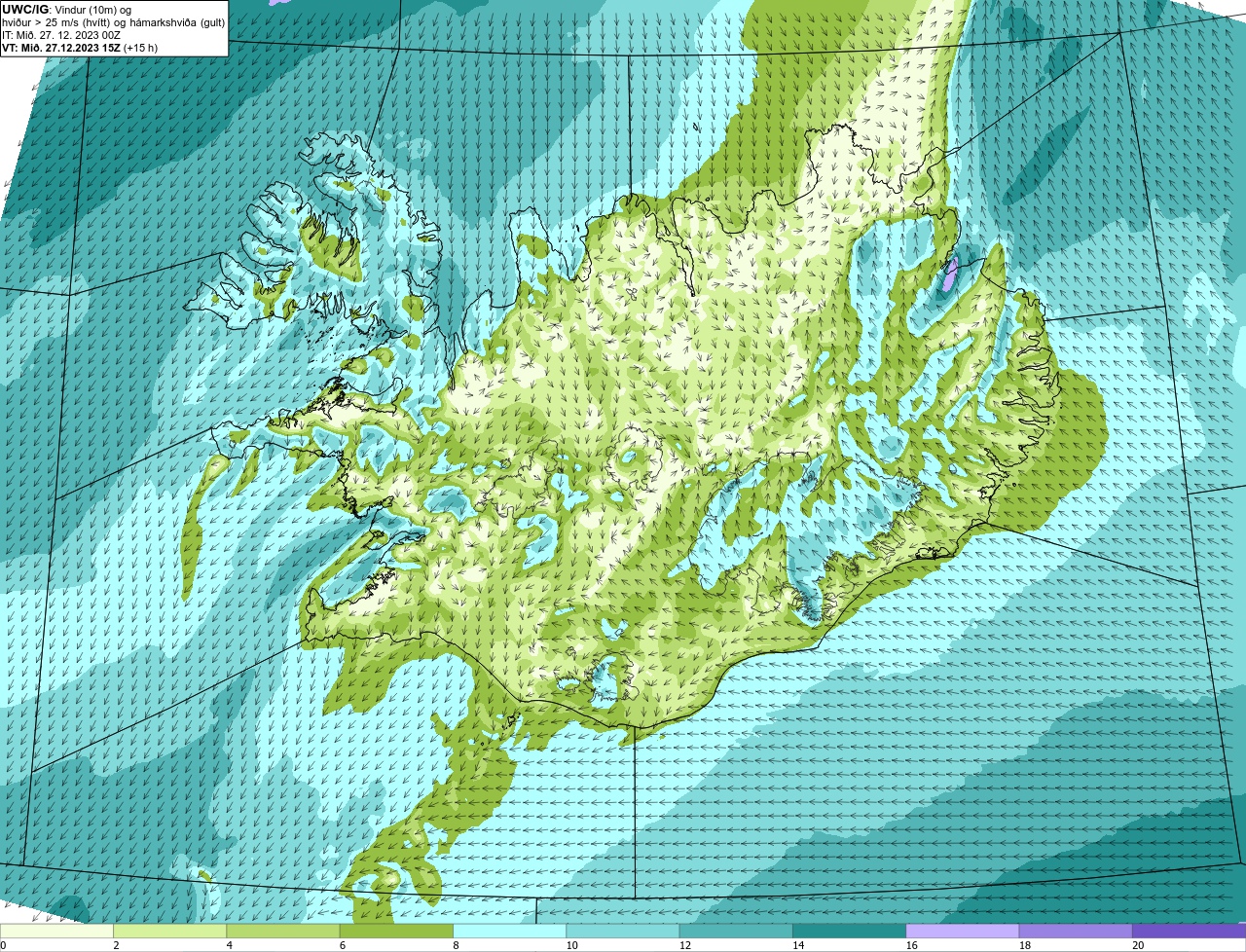Click the small purple strong-wind patch in eastern Iceland
The height and width of the screenshot is (952, 1246).
tap(950, 274)
